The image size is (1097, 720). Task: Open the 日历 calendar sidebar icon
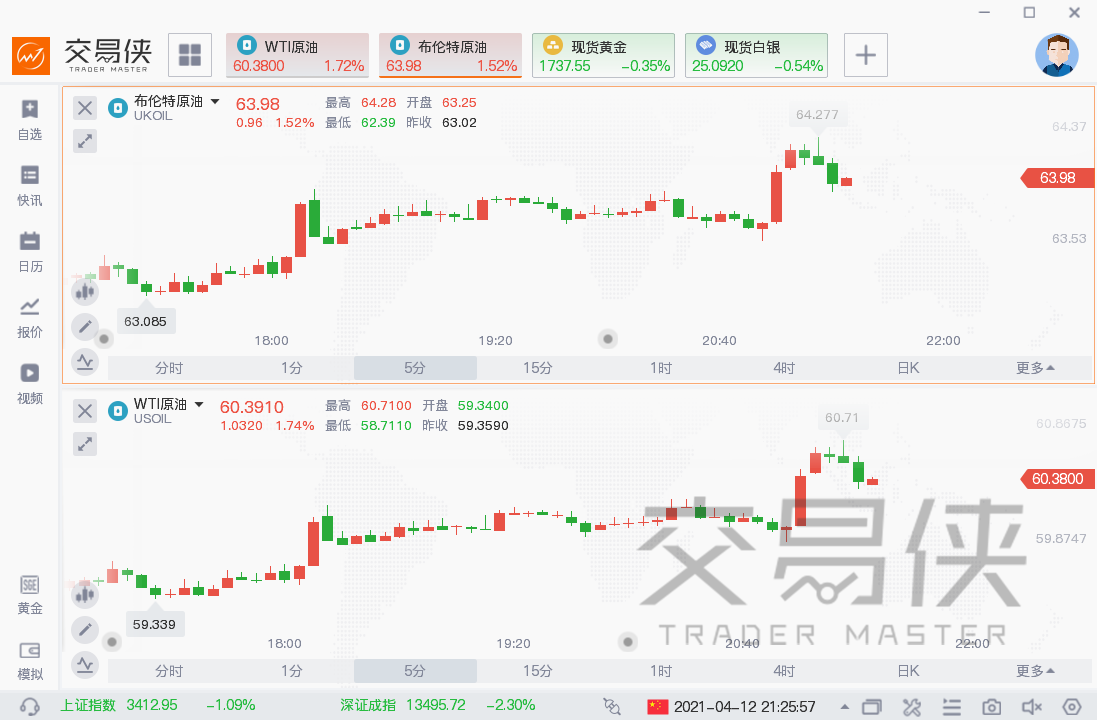[x=29, y=252]
